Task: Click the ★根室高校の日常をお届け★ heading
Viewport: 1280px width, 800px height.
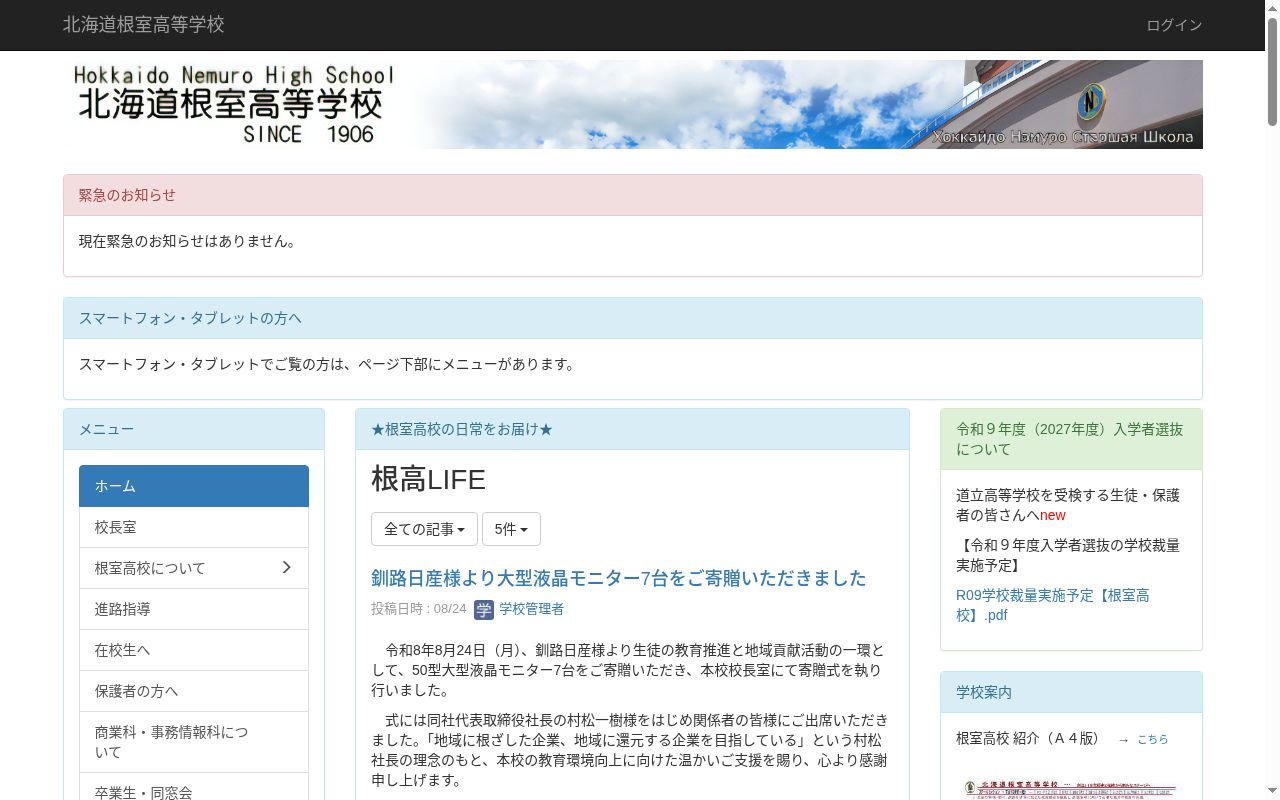Action: [x=633, y=429]
